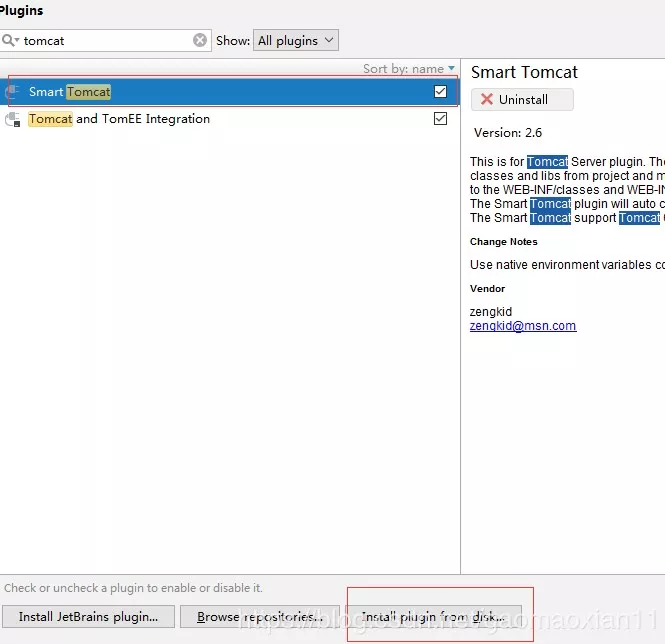Click the Change Notes heading

tap(503, 242)
